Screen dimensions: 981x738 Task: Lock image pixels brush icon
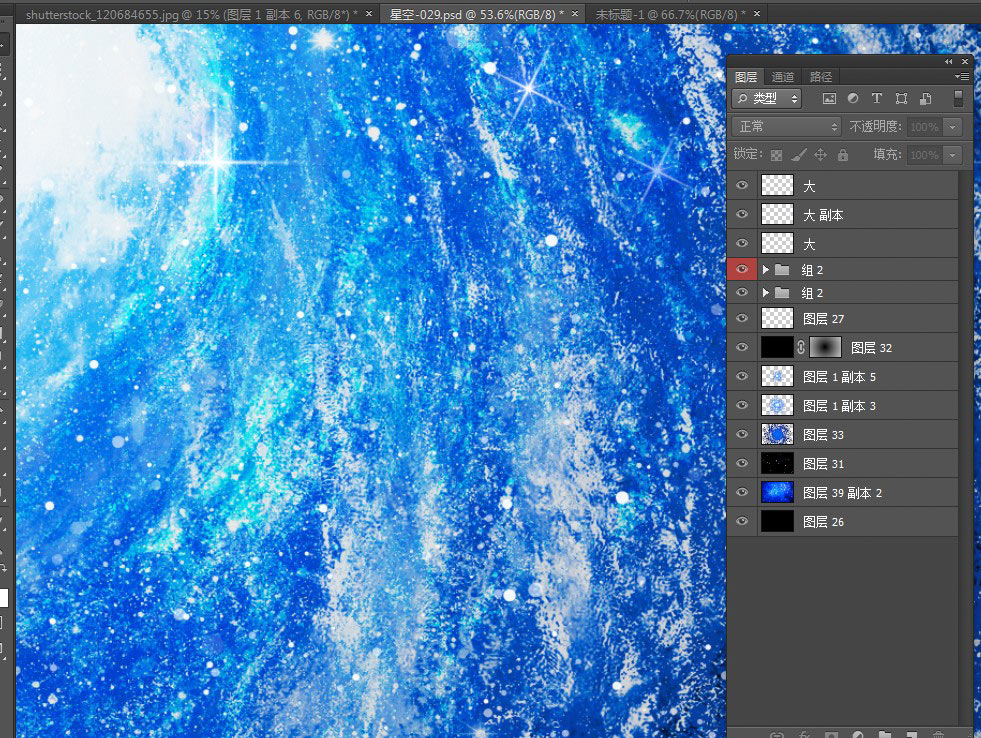coord(798,155)
